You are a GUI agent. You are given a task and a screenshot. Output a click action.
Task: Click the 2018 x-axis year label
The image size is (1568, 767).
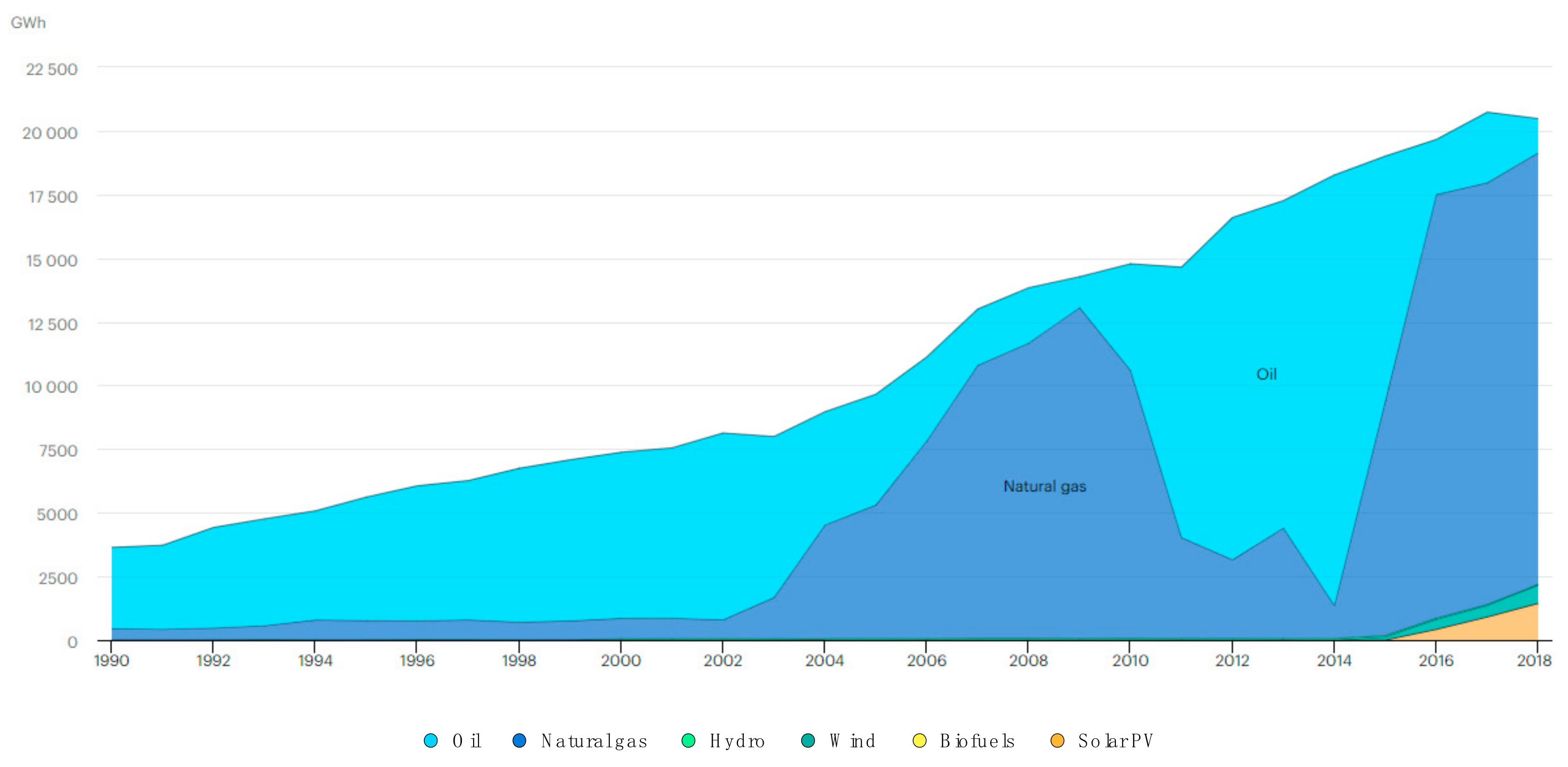pyautogui.click(x=1533, y=661)
